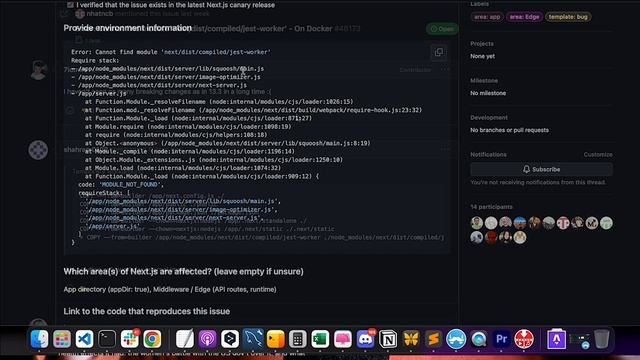This screenshot has width=640, height=360.
Task: Open Launchpad from the Dock
Action: click(x=62, y=339)
